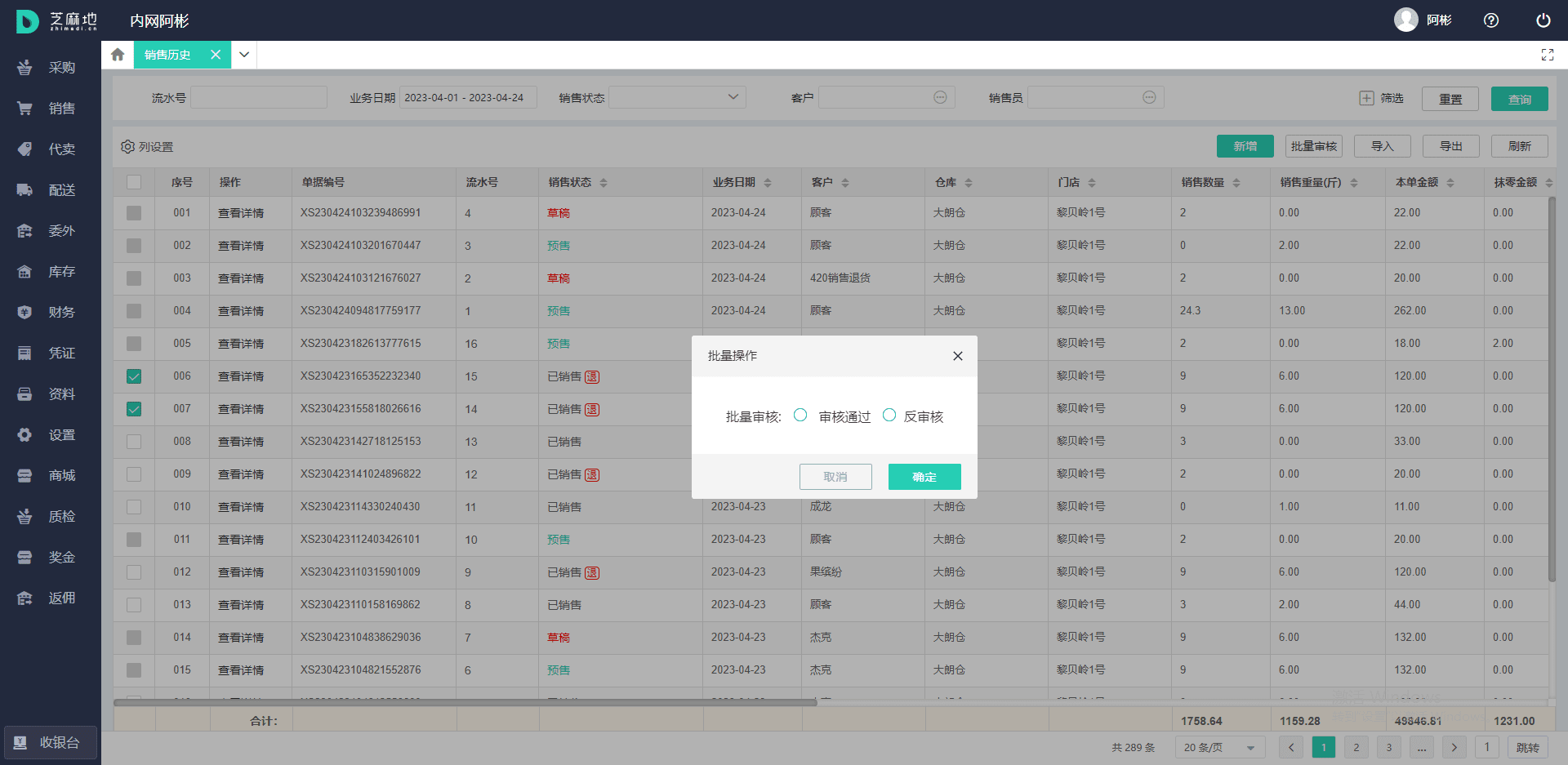This screenshot has height=765, width=1568.
Task: Open the 列设置 gear icon
Action: pos(127,147)
